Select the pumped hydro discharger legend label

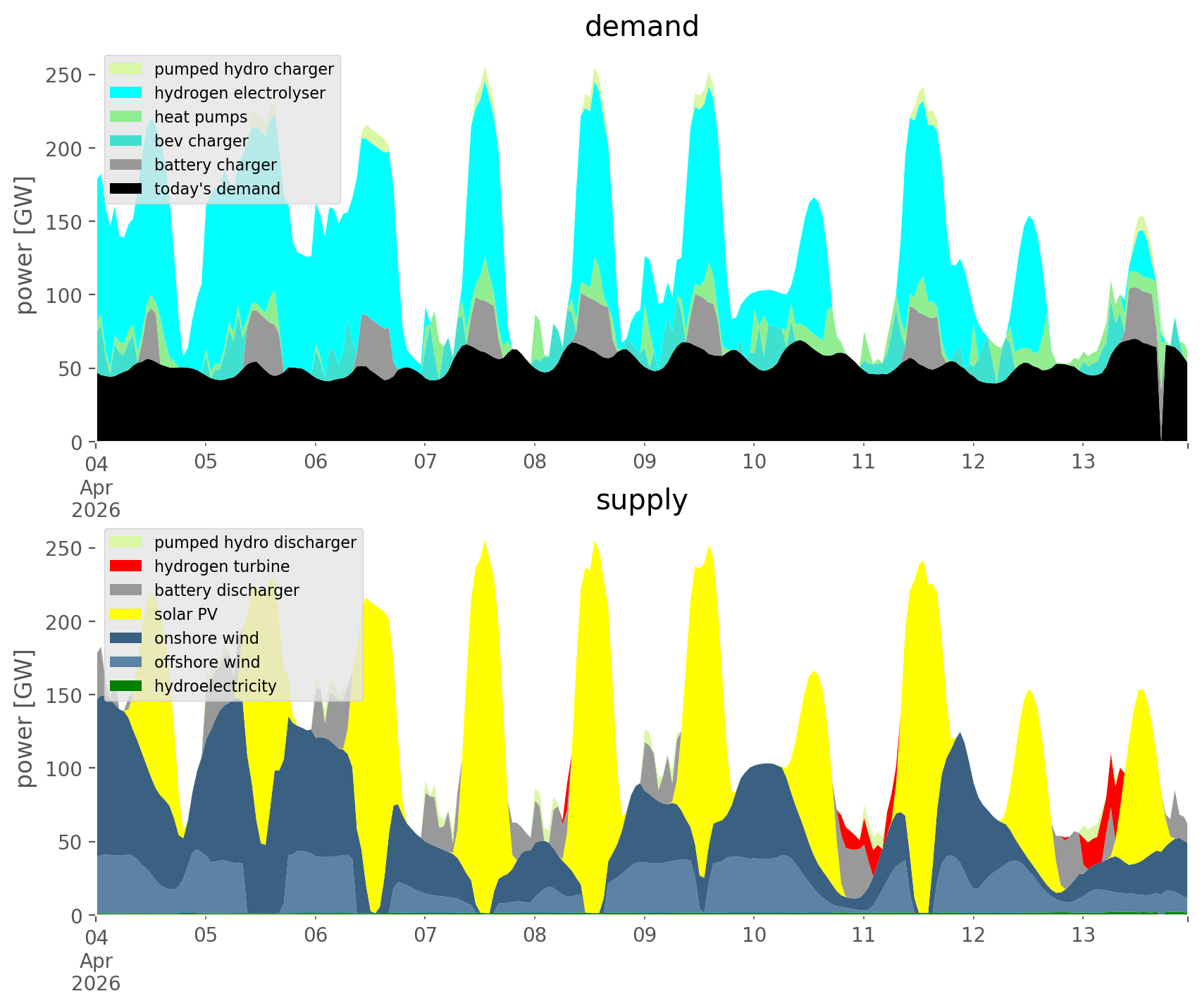pos(255,542)
